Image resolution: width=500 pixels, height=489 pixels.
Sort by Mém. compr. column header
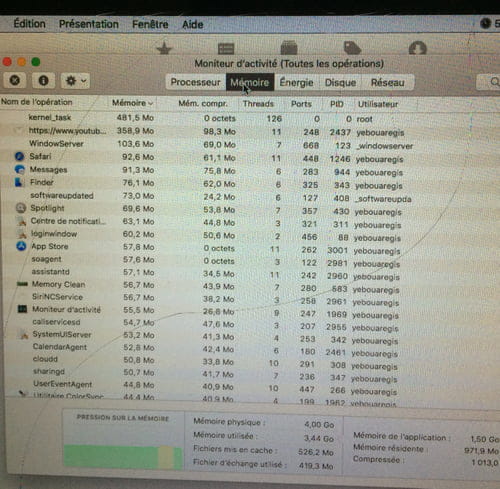203,103
